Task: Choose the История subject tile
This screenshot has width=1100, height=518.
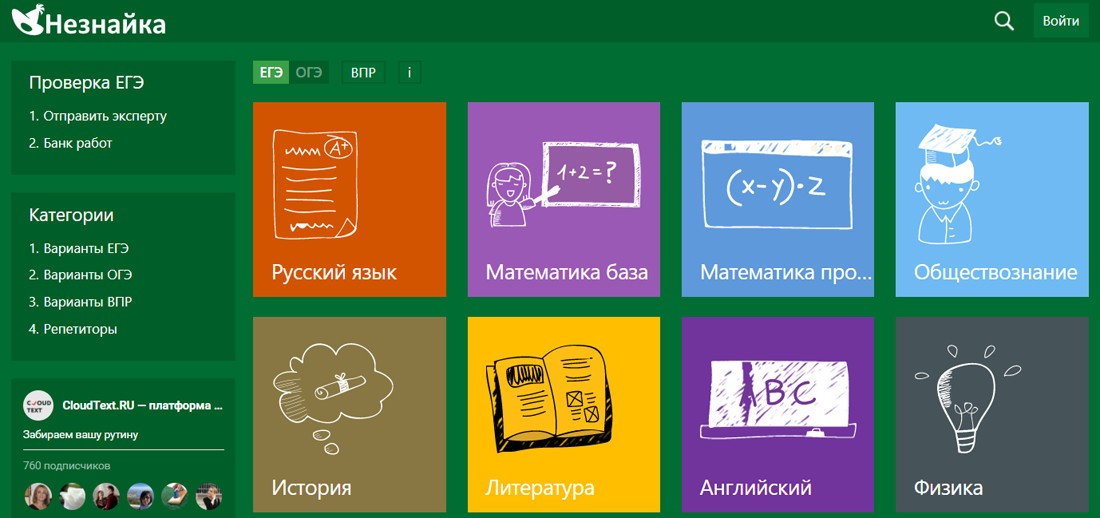Action: pyautogui.click(x=349, y=413)
